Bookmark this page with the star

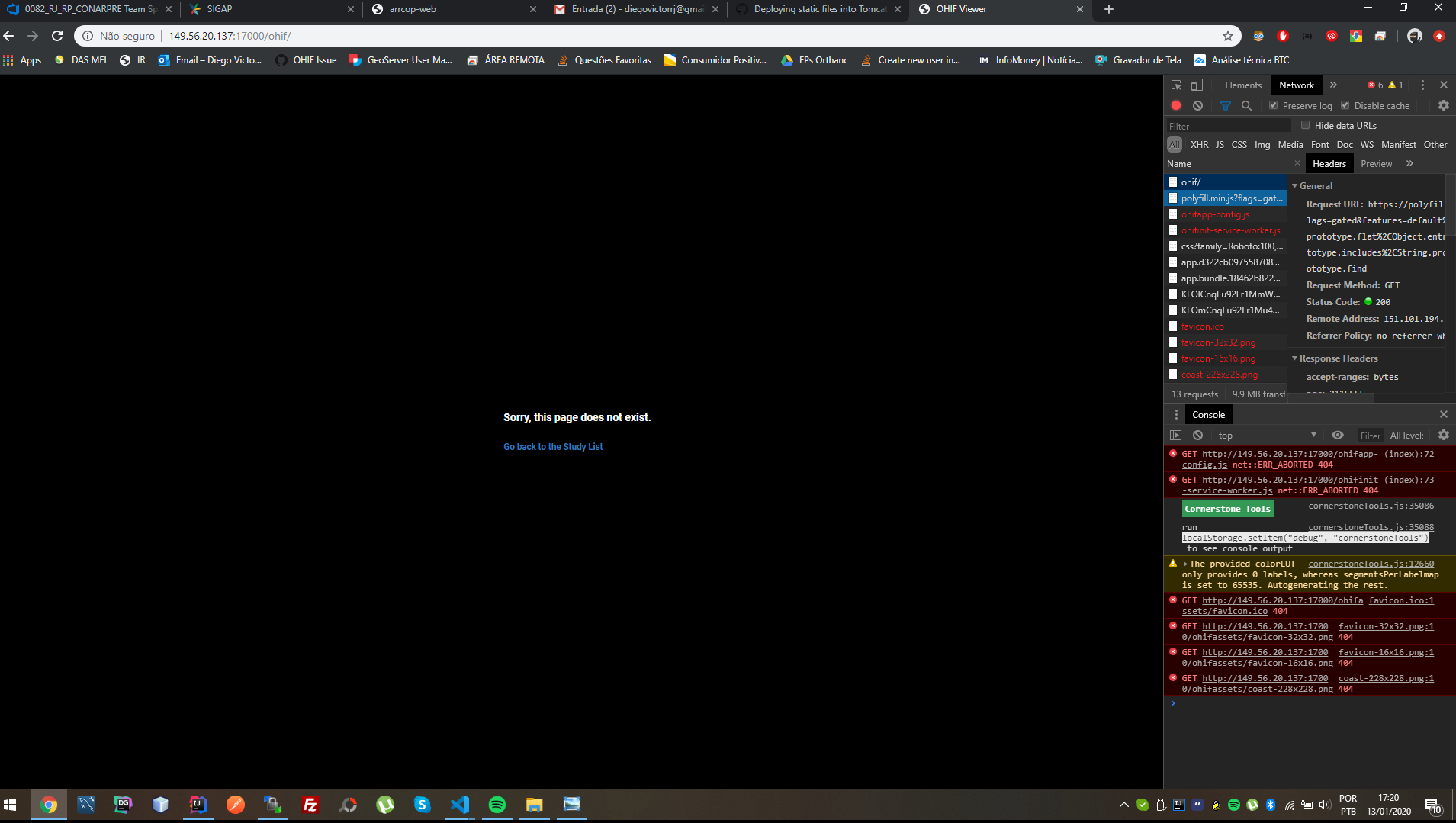click(1228, 36)
